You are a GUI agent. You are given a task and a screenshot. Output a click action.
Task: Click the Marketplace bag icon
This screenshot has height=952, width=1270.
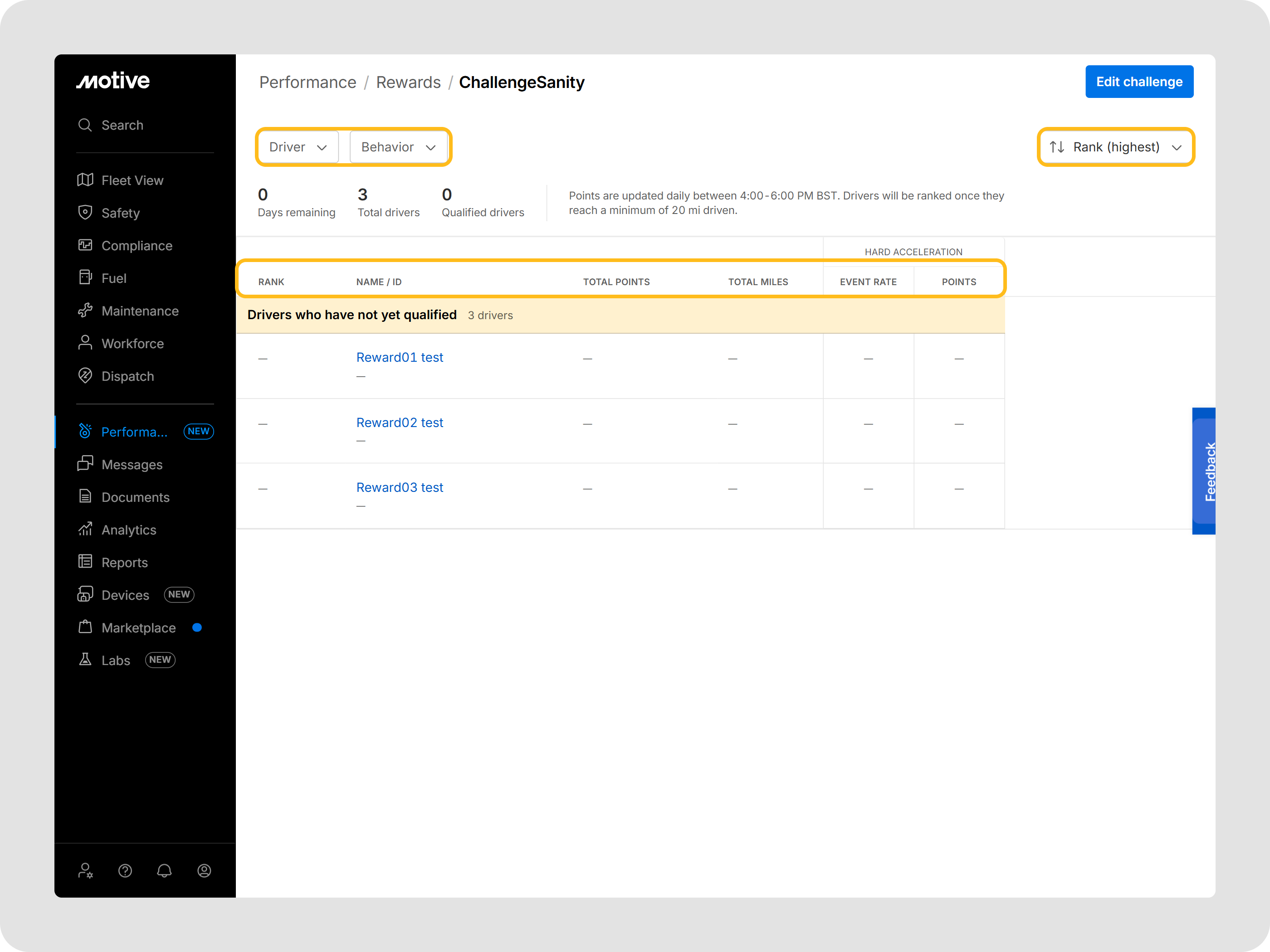(x=85, y=627)
